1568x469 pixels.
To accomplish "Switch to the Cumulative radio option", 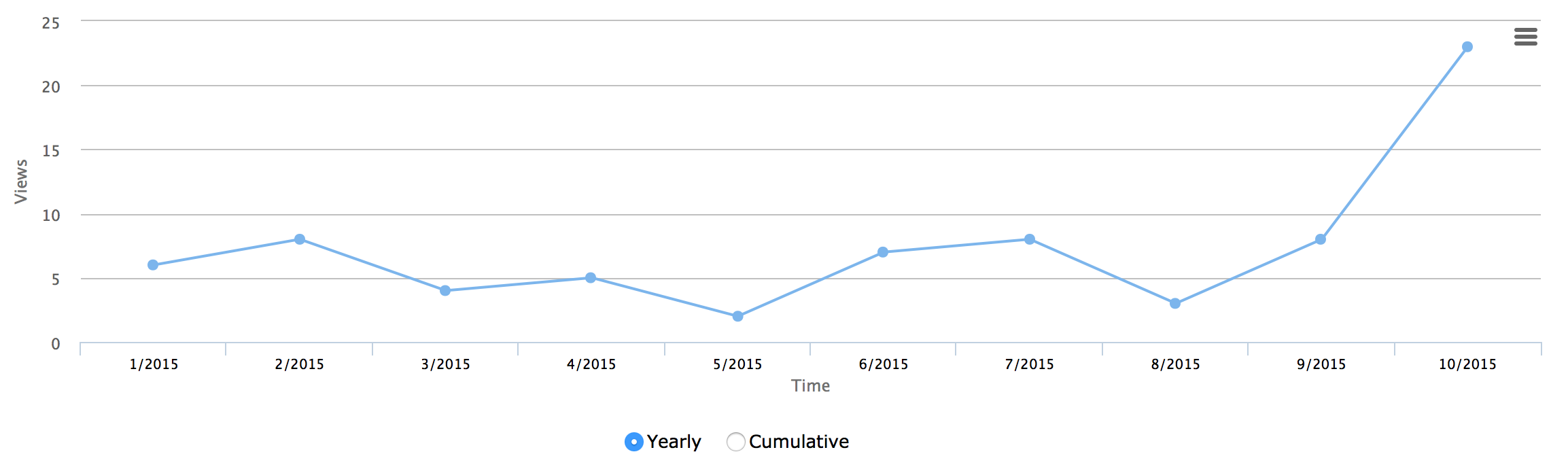I will pyautogui.click(x=735, y=442).
